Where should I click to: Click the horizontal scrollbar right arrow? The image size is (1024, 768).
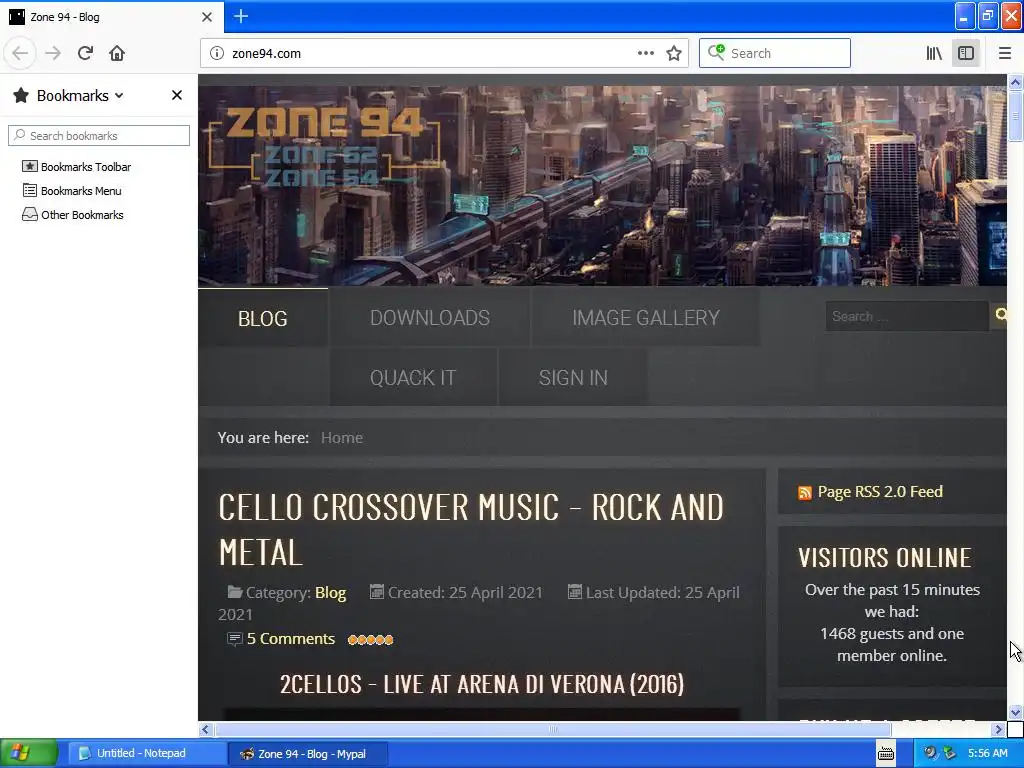[x=999, y=729]
